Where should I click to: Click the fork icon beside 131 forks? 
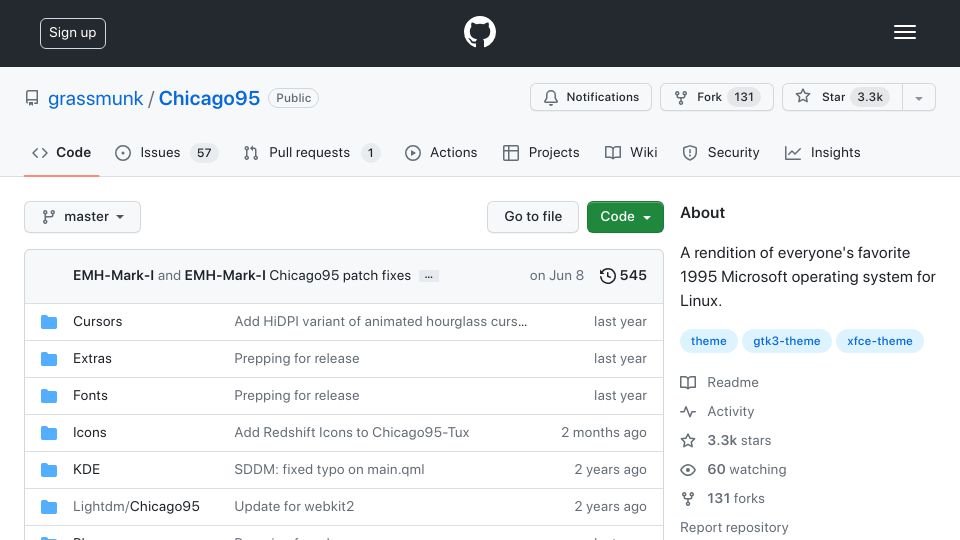click(x=688, y=499)
